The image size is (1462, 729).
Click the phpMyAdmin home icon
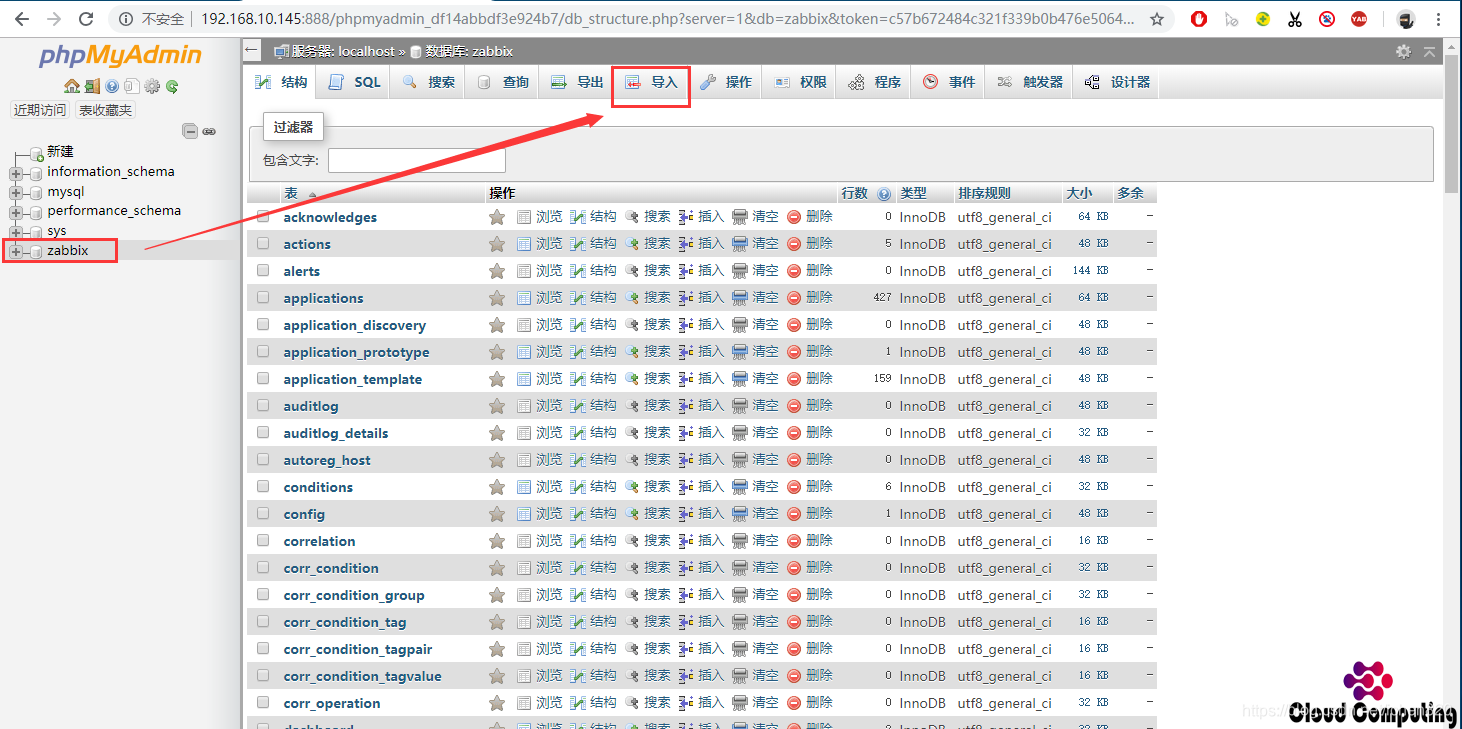click(x=72, y=87)
